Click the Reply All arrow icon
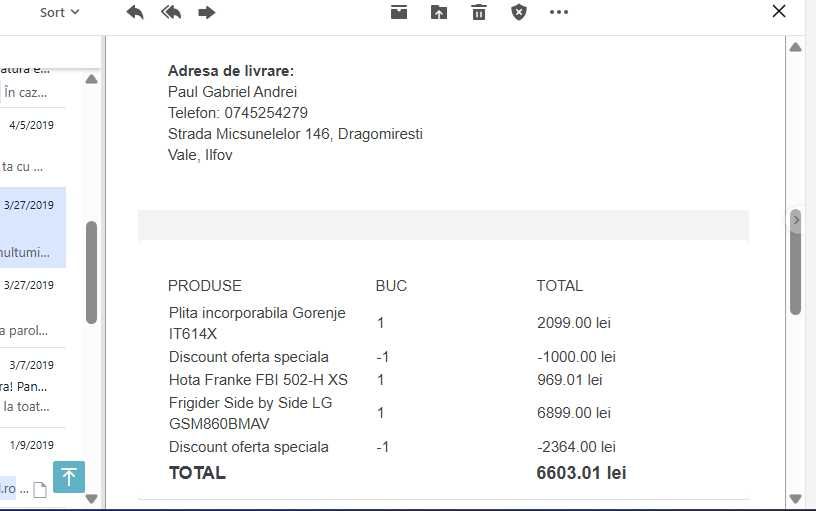816x511 pixels. click(x=171, y=12)
